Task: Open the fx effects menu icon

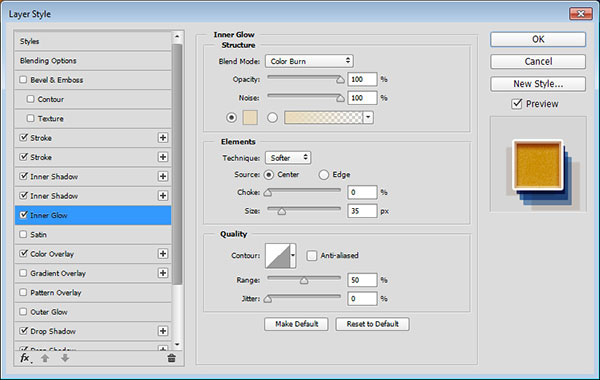Action: click(25, 358)
